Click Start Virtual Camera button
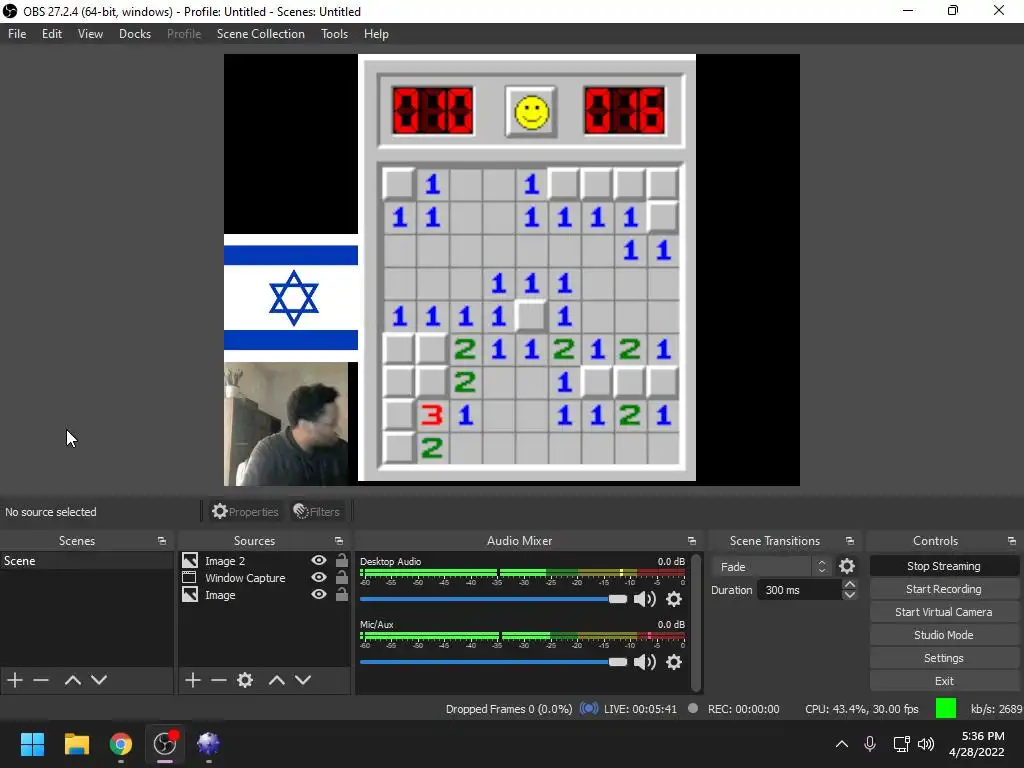The height and width of the screenshot is (768, 1024). coord(944,612)
